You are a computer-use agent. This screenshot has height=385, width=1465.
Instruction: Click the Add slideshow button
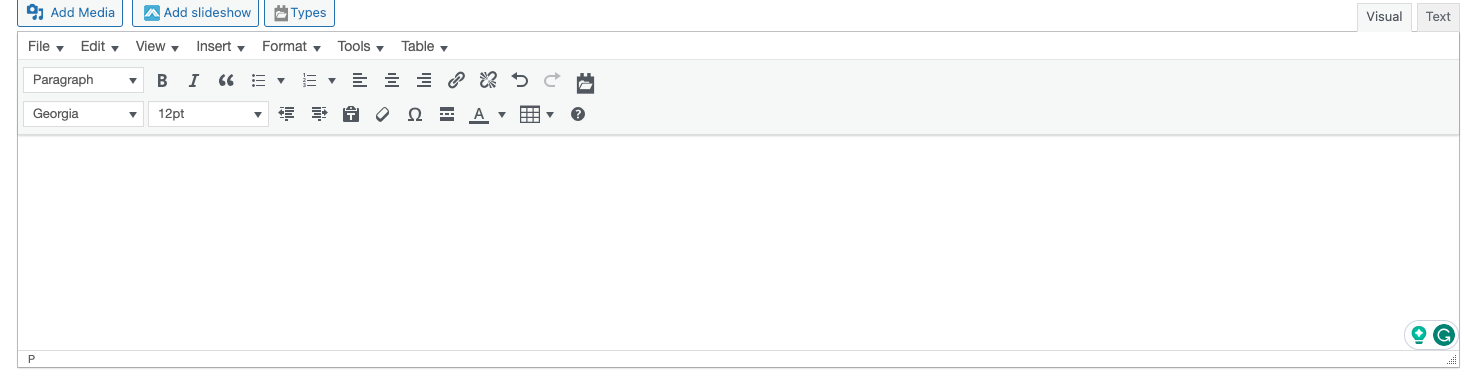[196, 13]
